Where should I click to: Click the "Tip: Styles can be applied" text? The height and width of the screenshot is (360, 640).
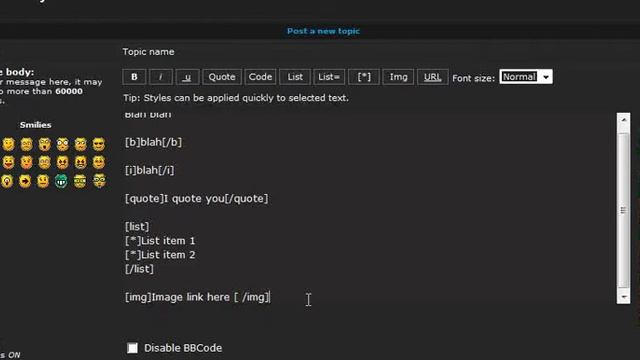coord(236,98)
